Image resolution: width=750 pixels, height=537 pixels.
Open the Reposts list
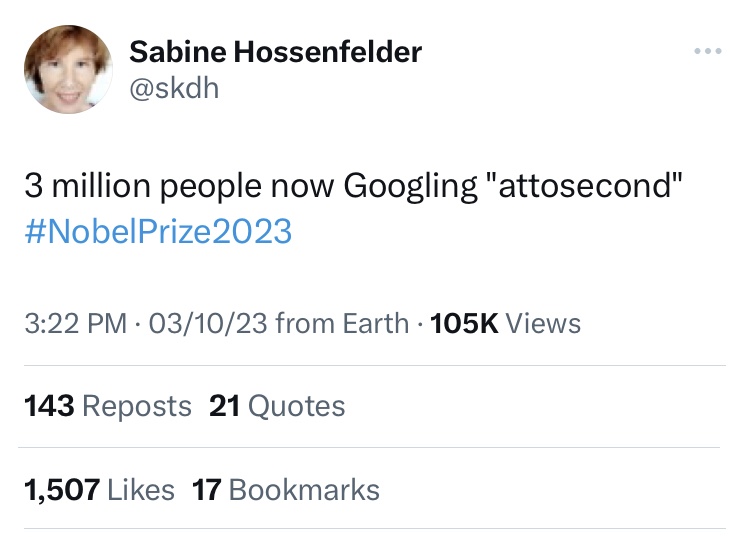point(137,405)
